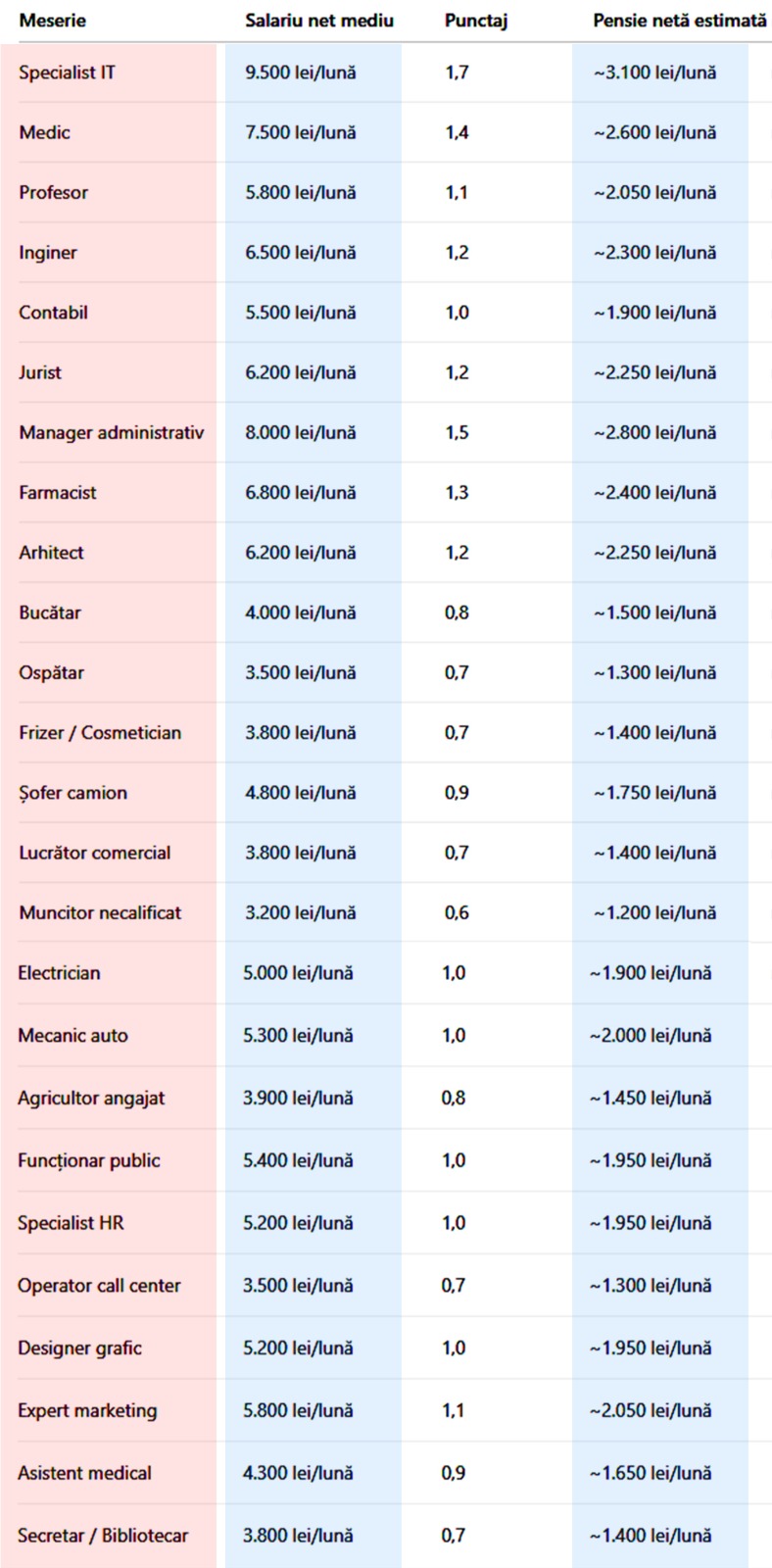The image size is (772, 1568).
Task: Select the Punctaj column header
Action: pos(475,21)
